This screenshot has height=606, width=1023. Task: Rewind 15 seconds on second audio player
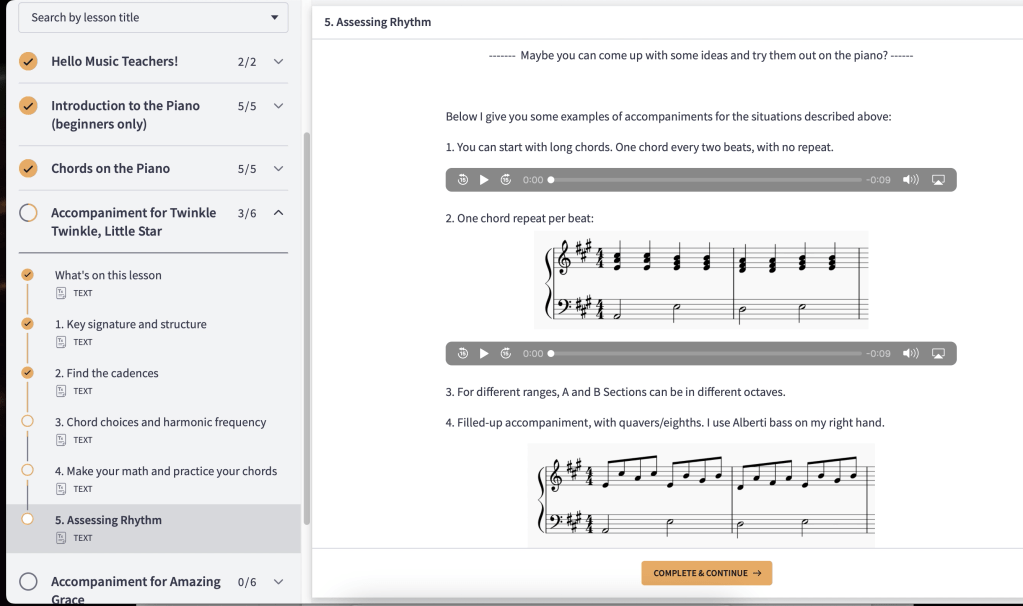(463, 353)
